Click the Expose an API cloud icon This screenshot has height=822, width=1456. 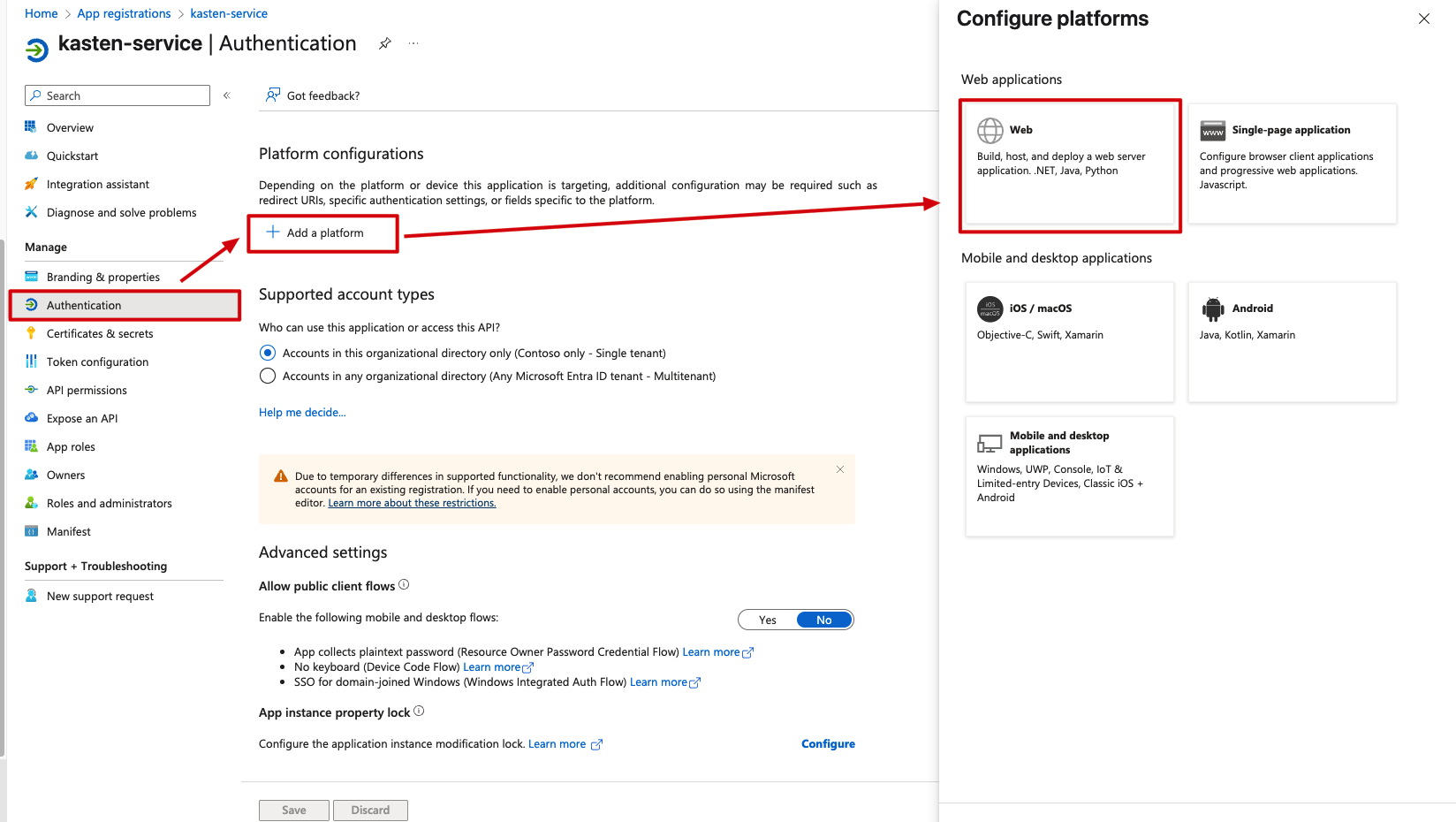pos(31,418)
